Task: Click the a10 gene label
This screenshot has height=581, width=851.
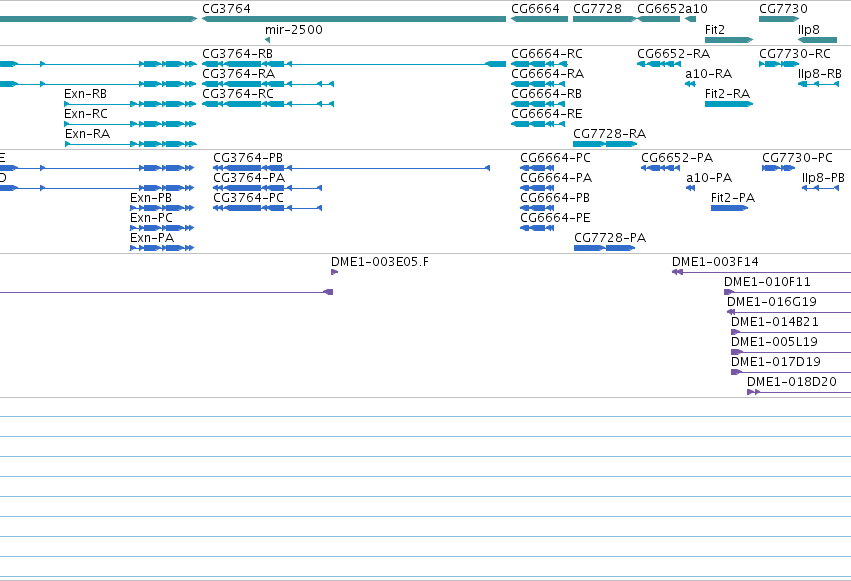Action: point(696,9)
